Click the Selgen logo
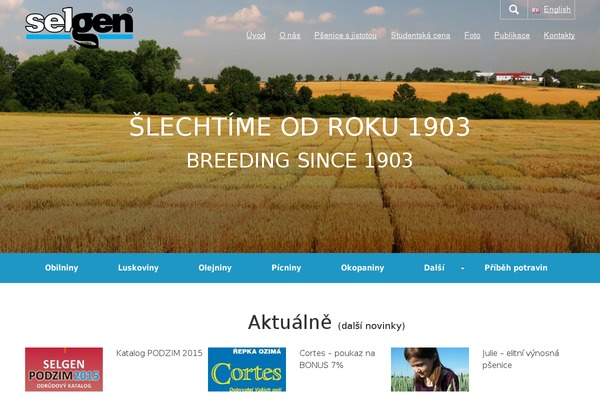 pyautogui.click(x=79, y=27)
